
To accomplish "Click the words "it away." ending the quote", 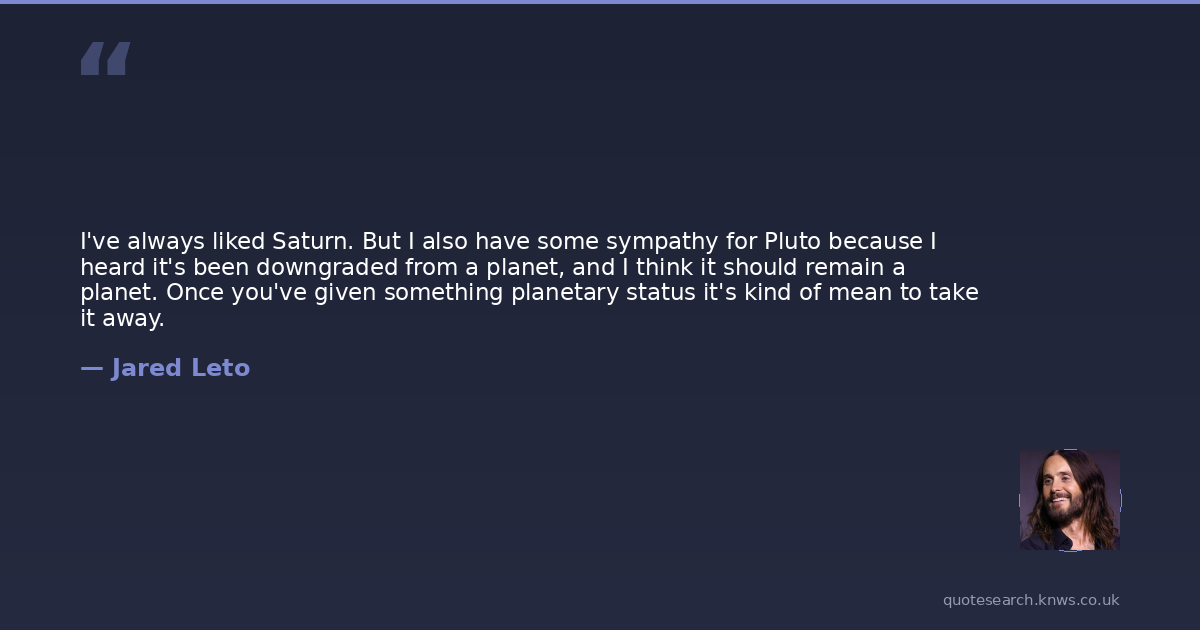I will click(x=122, y=319).
